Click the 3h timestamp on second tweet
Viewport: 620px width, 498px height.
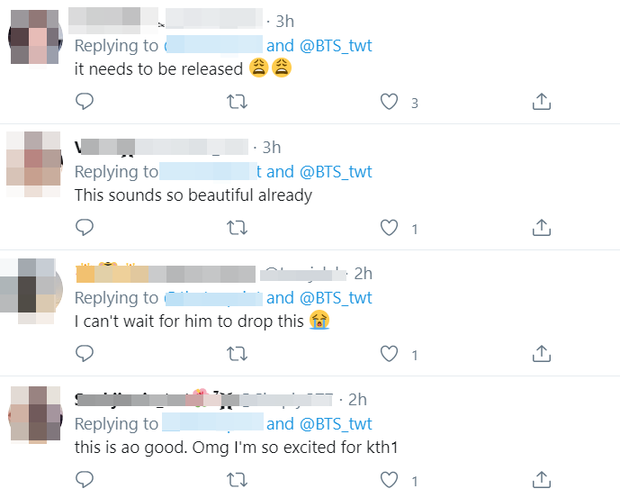271,147
